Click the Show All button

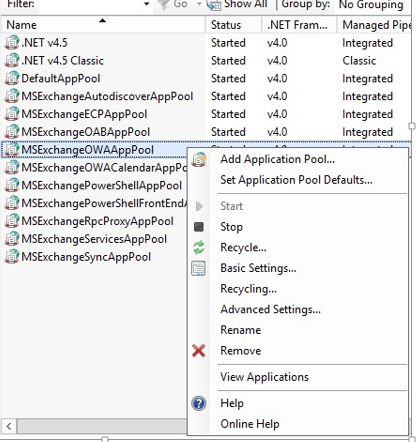click(x=237, y=5)
